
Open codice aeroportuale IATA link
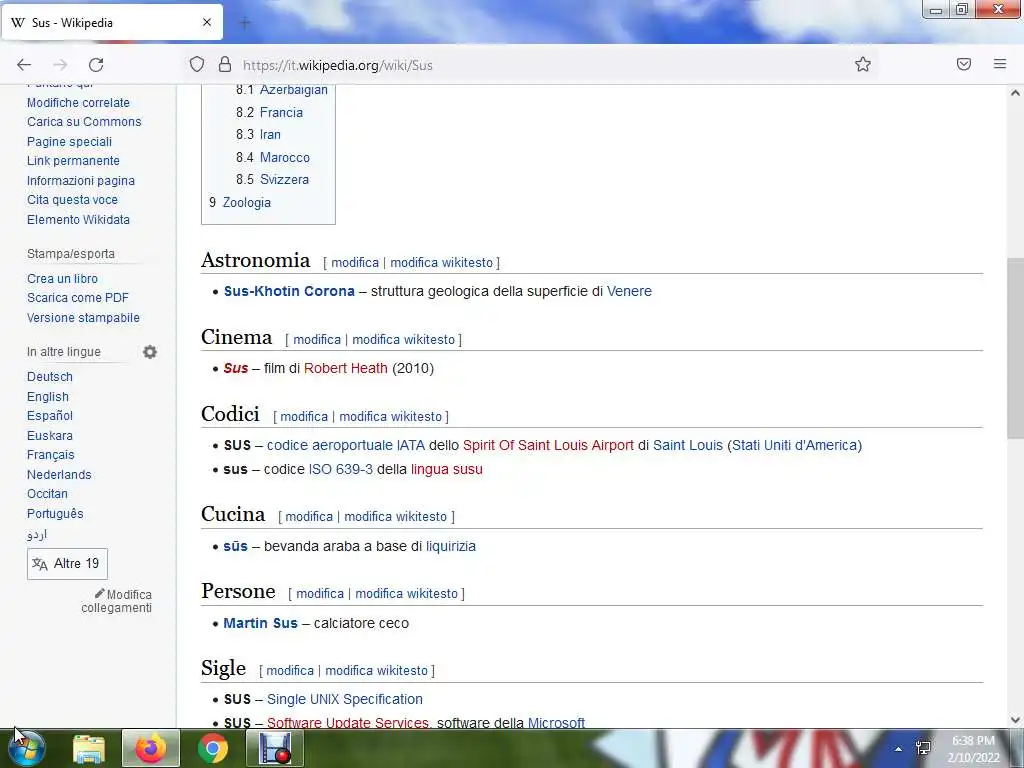[345, 445]
